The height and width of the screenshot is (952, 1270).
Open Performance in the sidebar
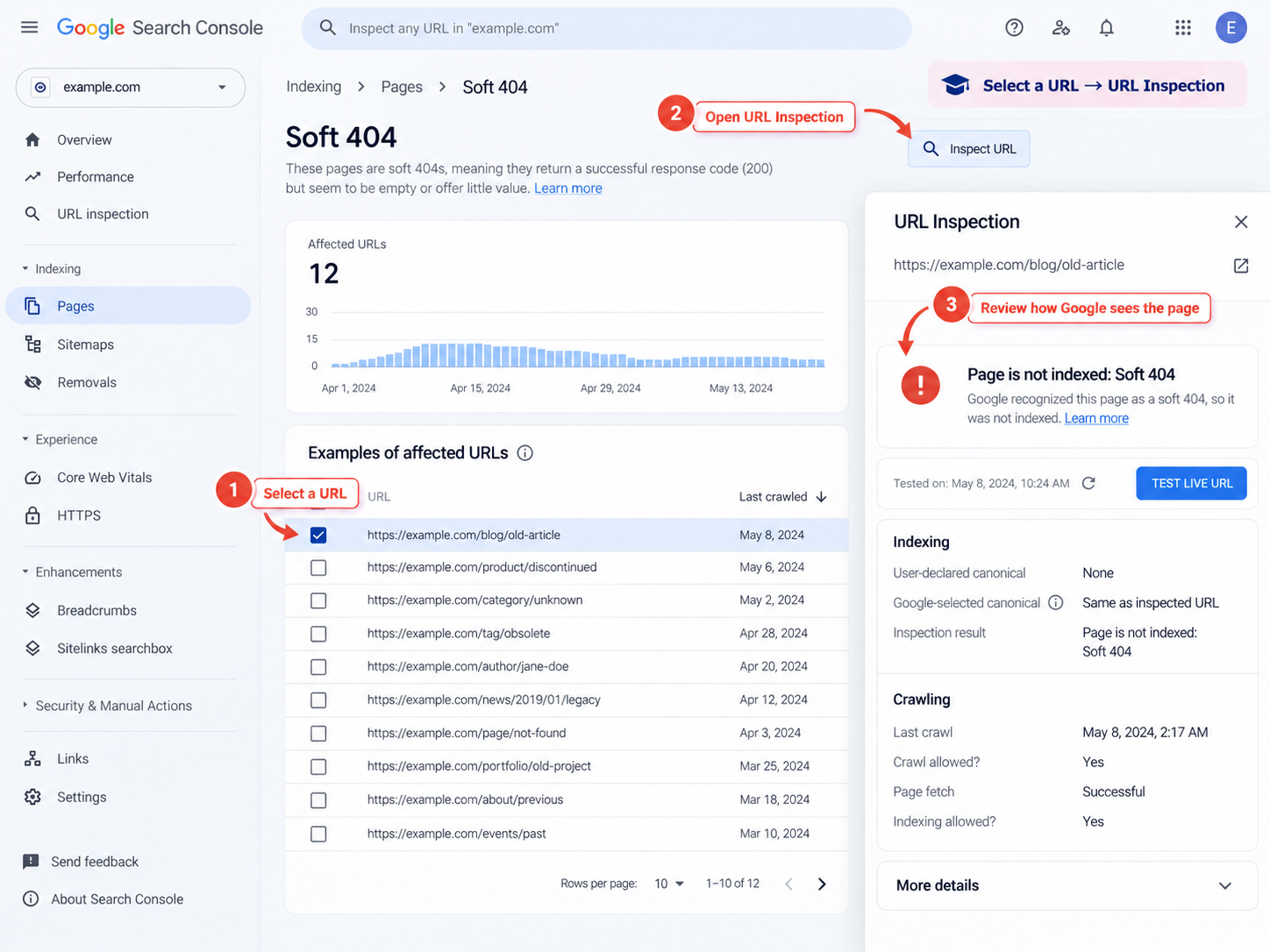pyautogui.click(x=96, y=177)
